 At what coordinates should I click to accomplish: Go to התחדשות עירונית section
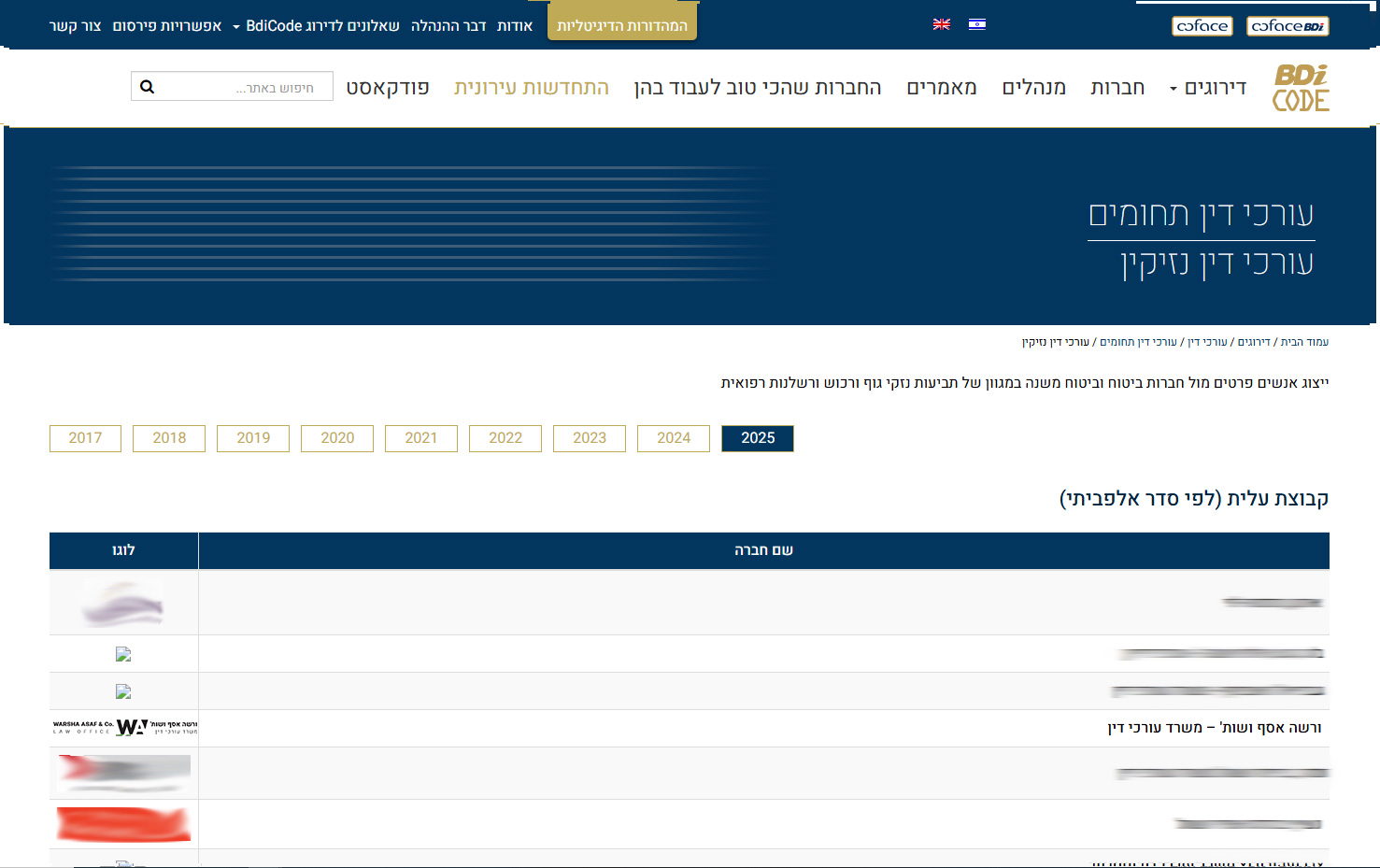click(531, 88)
